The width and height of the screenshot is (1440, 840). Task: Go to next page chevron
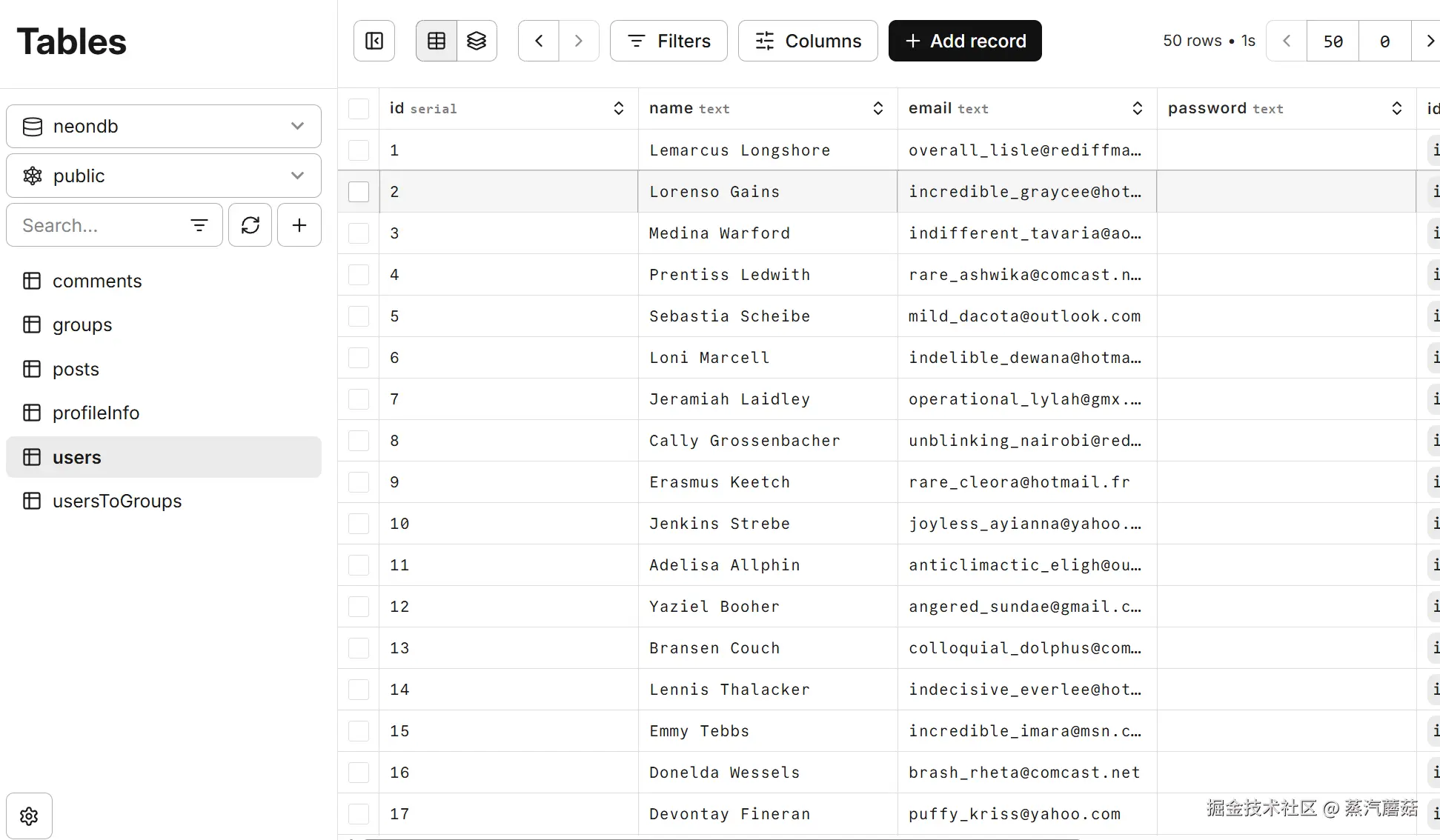[x=1430, y=41]
